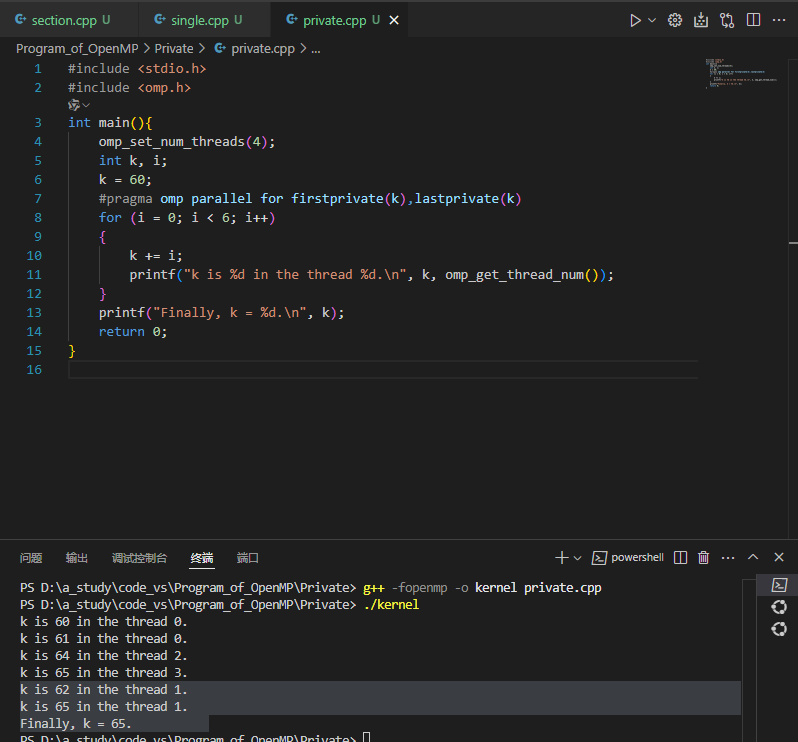Click line number 13 in gutter
The width and height of the screenshot is (798, 742).
click(x=34, y=312)
